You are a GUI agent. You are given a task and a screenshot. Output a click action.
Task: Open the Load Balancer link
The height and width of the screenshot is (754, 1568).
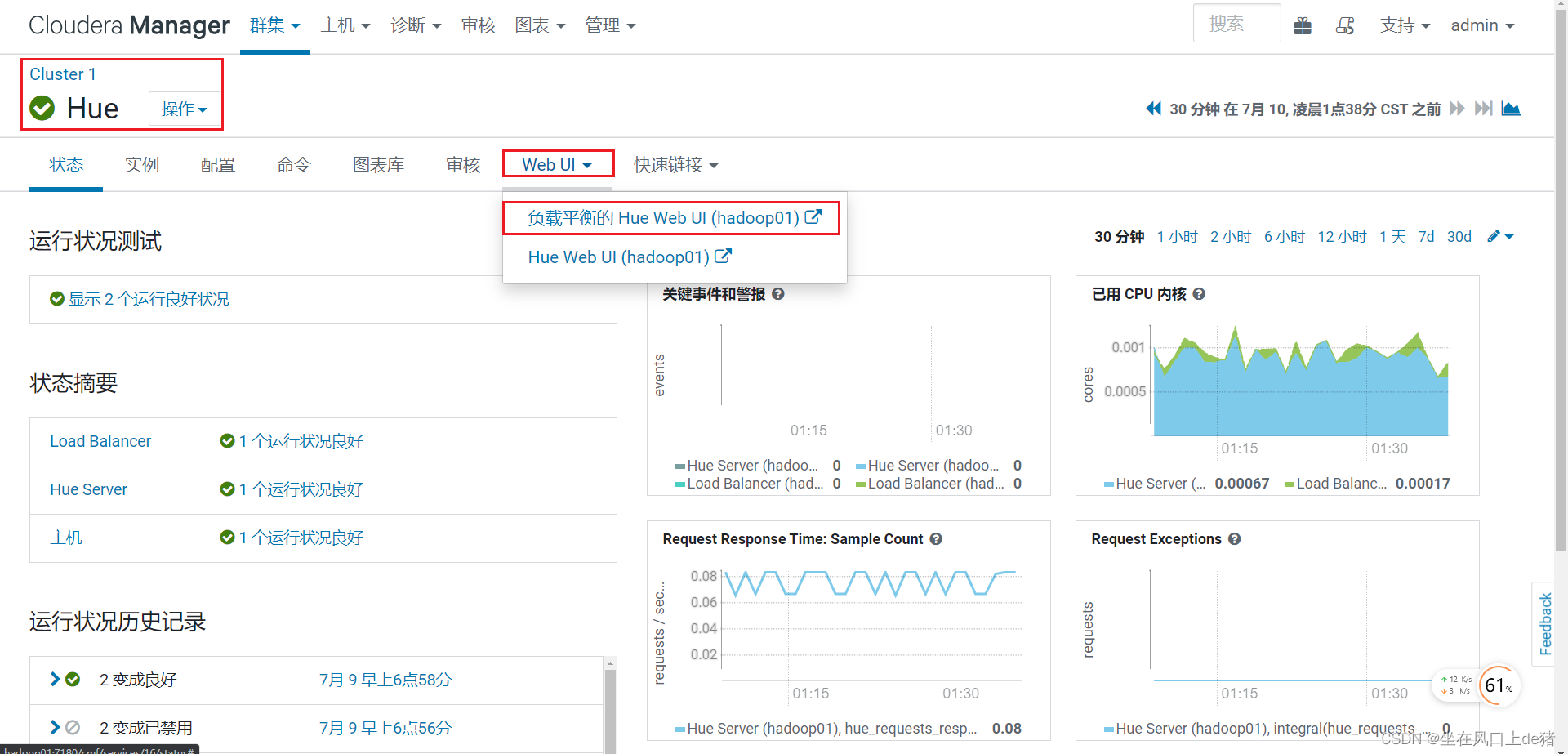[100, 441]
